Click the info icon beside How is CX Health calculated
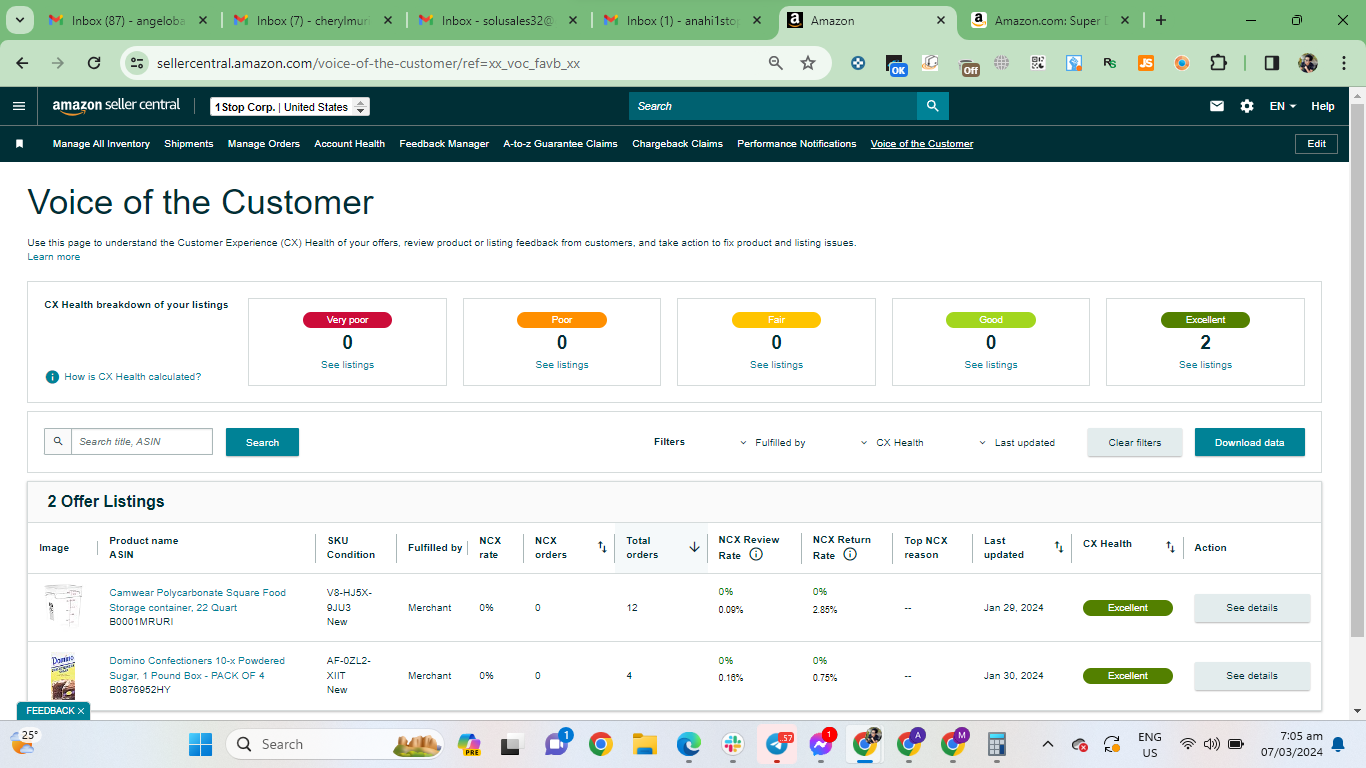The height and width of the screenshot is (768, 1366). (x=52, y=377)
